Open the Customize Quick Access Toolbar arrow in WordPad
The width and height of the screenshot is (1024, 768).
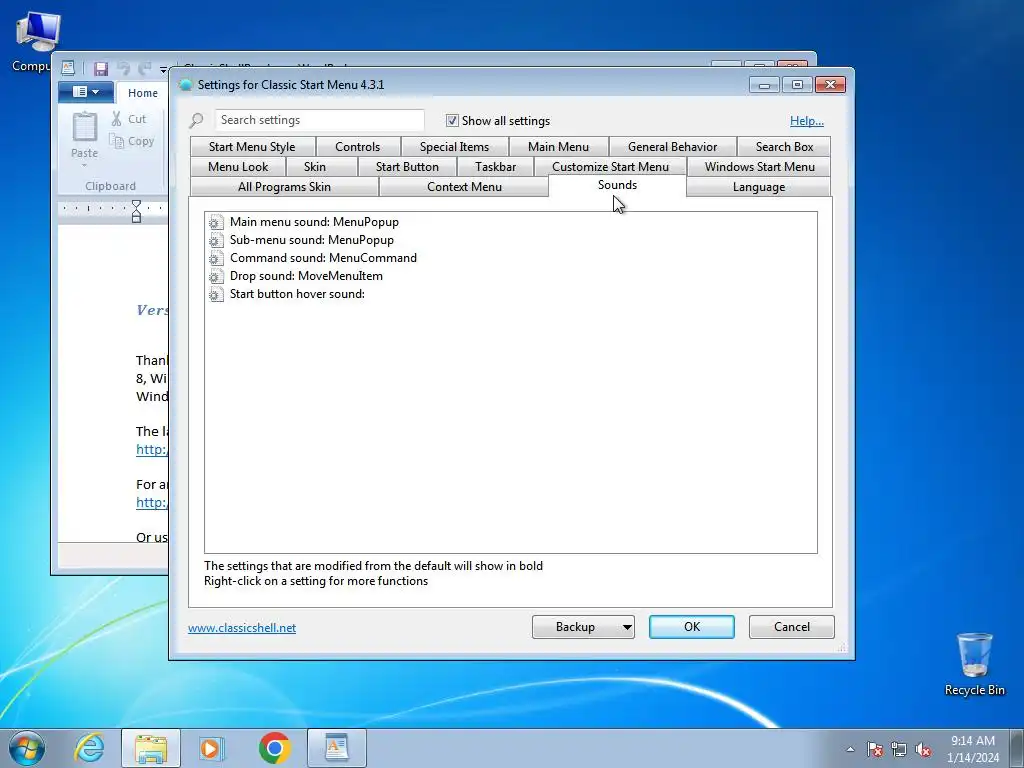163,69
